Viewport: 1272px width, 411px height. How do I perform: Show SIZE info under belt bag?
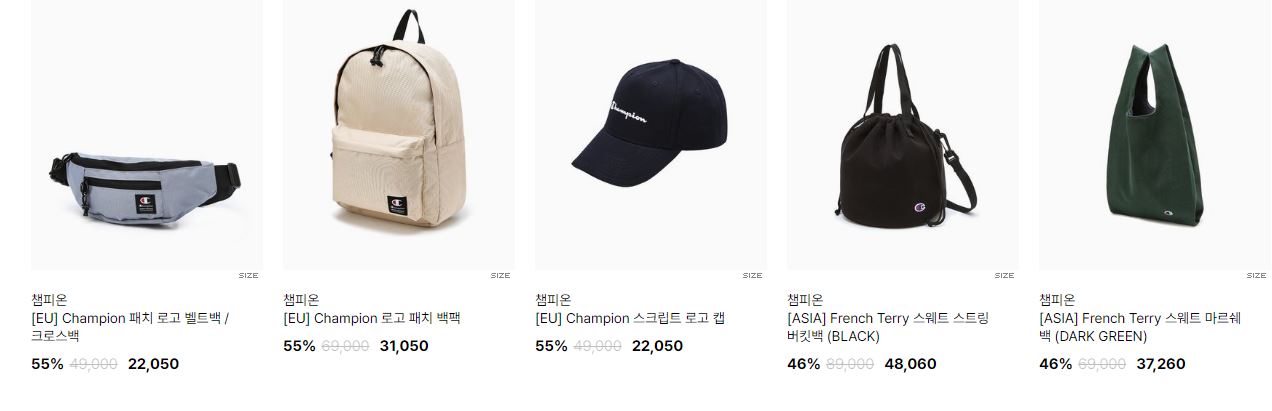(248, 276)
